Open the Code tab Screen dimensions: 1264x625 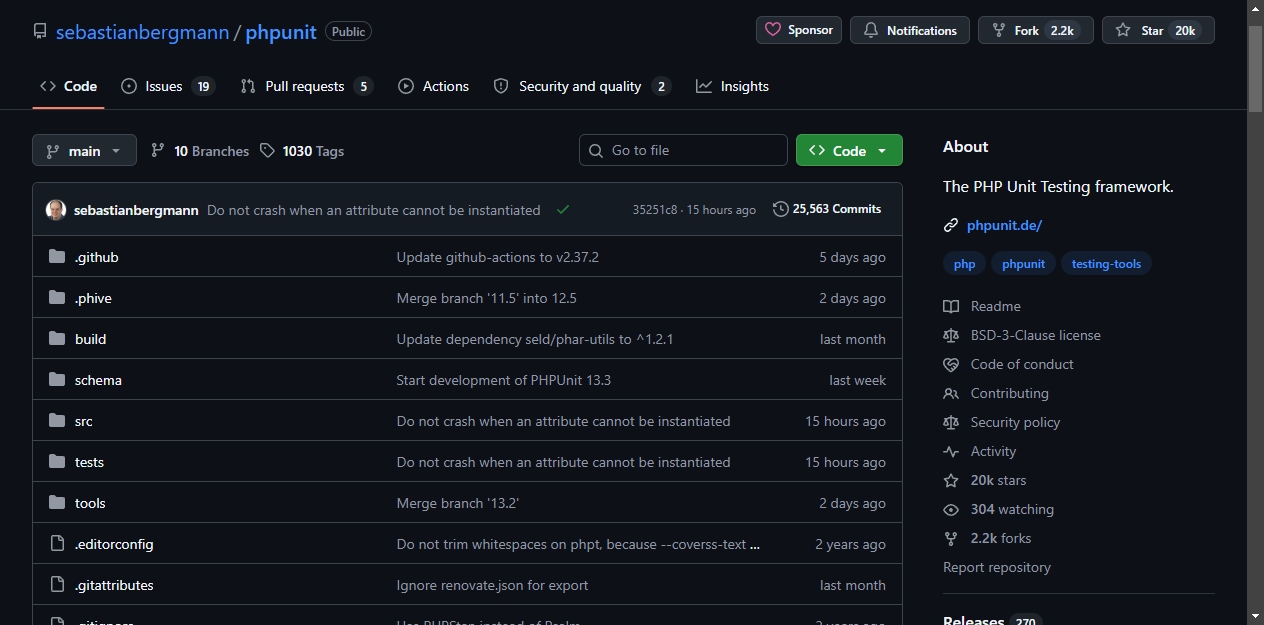point(68,86)
